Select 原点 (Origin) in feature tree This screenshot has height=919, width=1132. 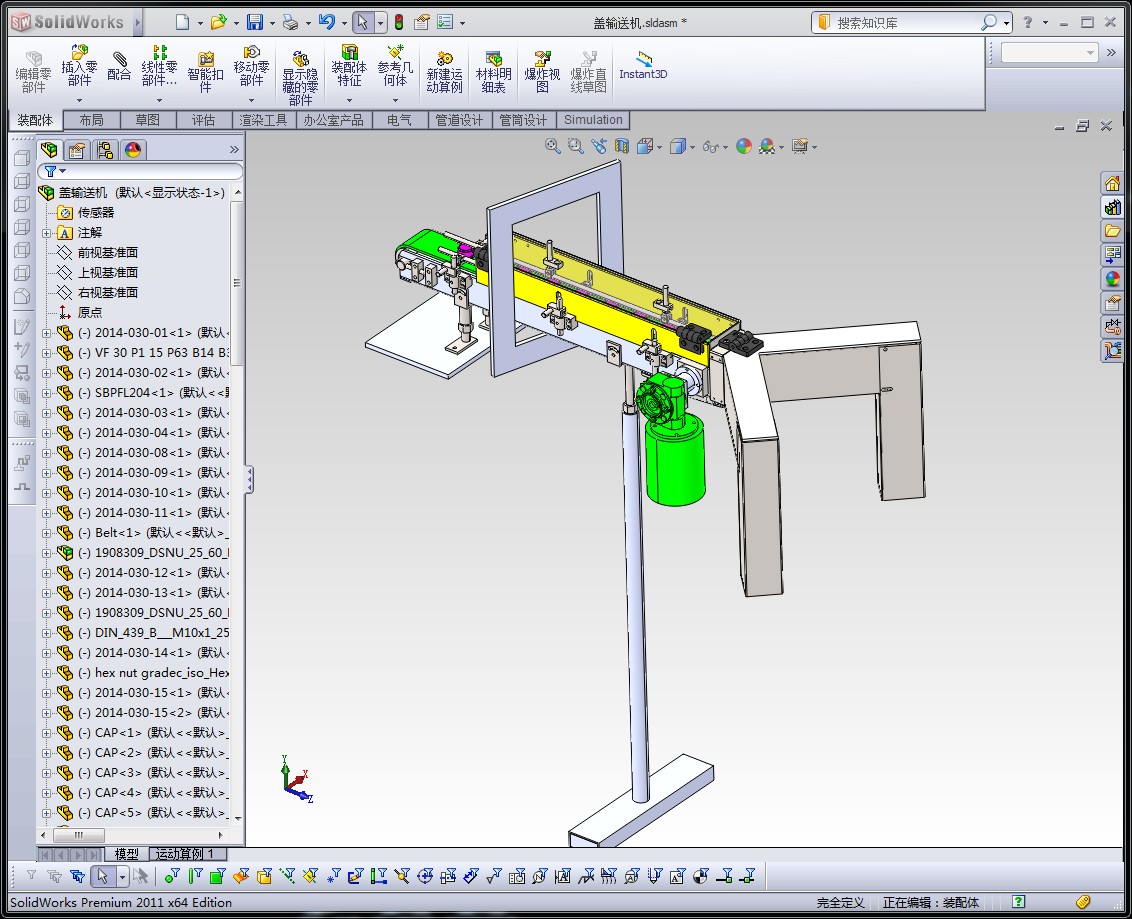(x=90, y=313)
